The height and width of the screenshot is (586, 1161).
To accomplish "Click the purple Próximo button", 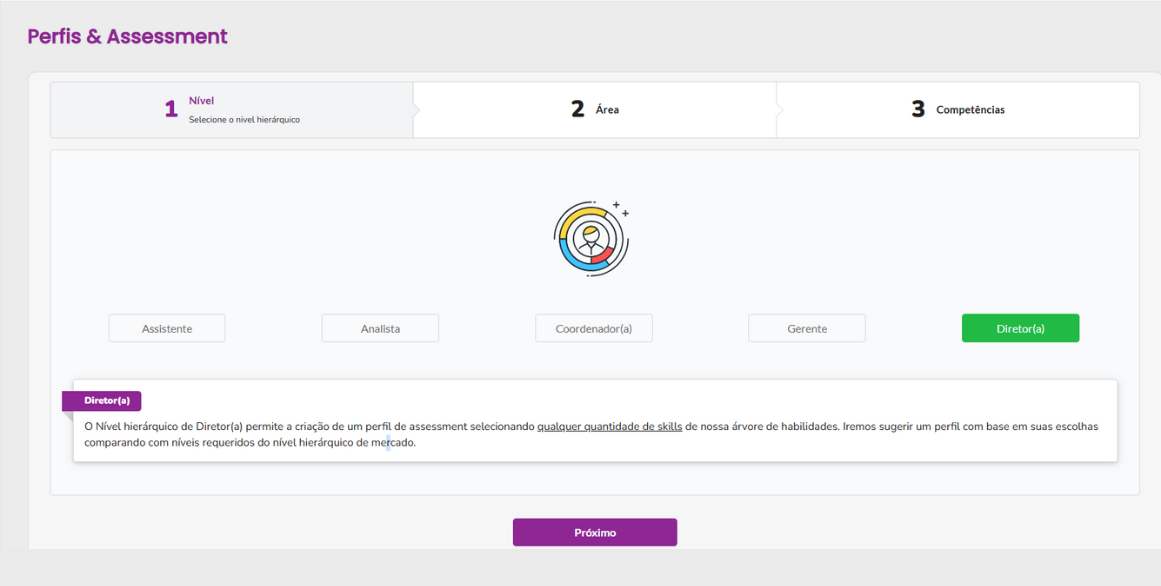I will pyautogui.click(x=595, y=532).
